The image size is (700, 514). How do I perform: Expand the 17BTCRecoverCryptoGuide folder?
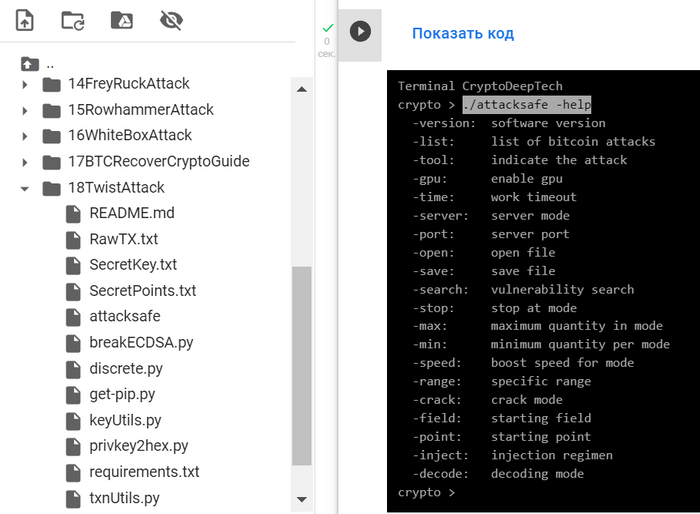[x=25, y=162]
